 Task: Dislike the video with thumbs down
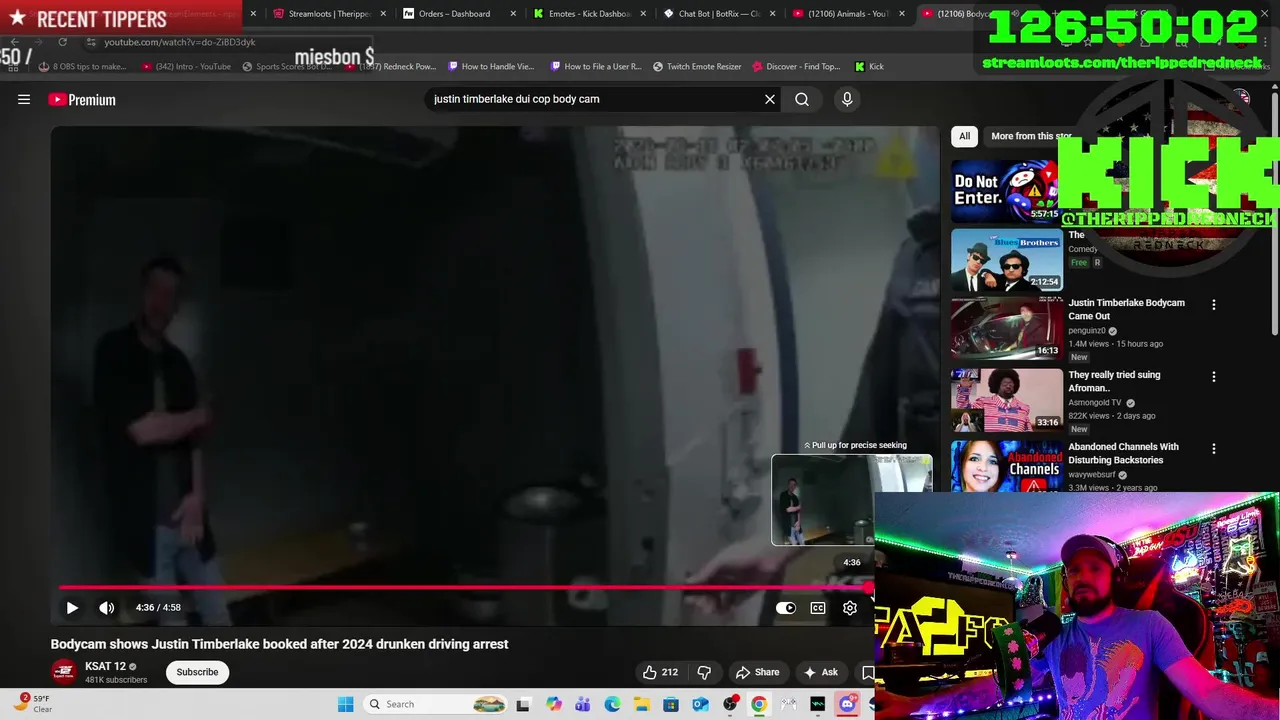(x=704, y=672)
